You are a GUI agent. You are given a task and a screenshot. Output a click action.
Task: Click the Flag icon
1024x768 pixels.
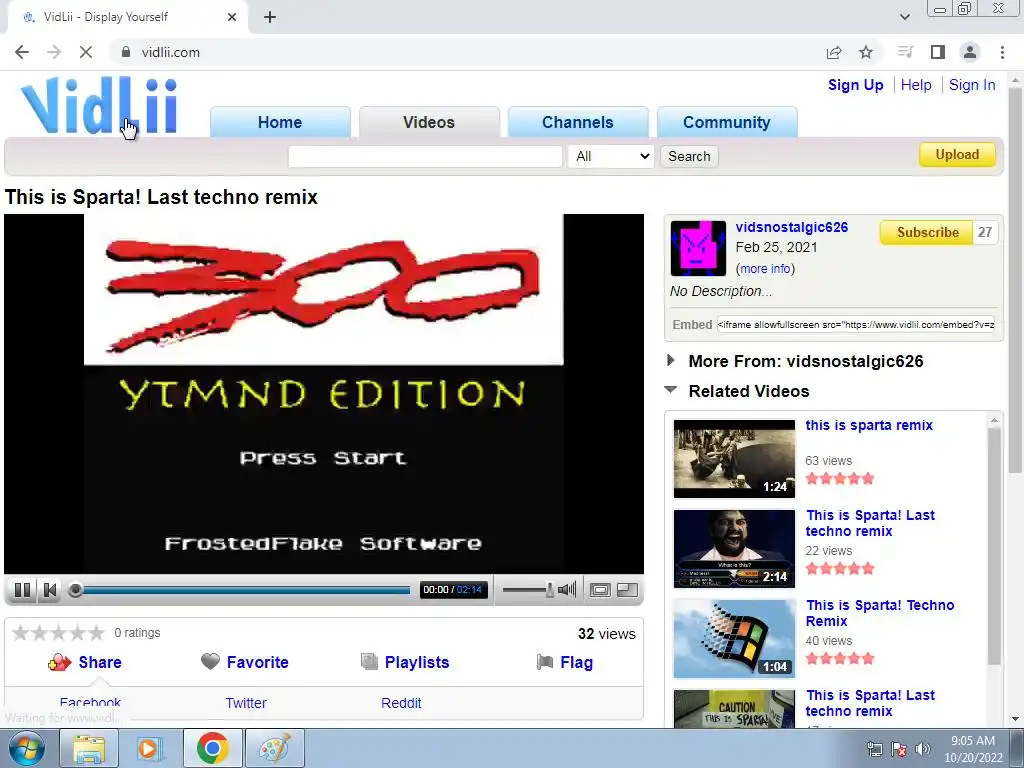(545, 662)
